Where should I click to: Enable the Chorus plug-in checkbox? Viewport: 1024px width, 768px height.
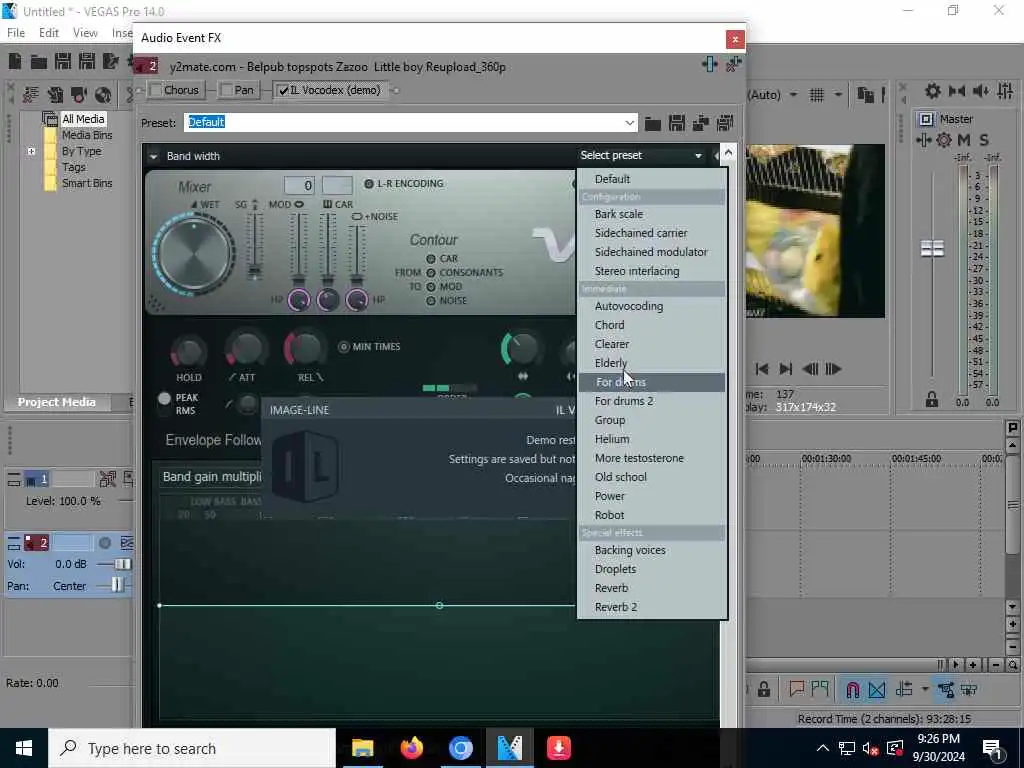click(x=156, y=90)
